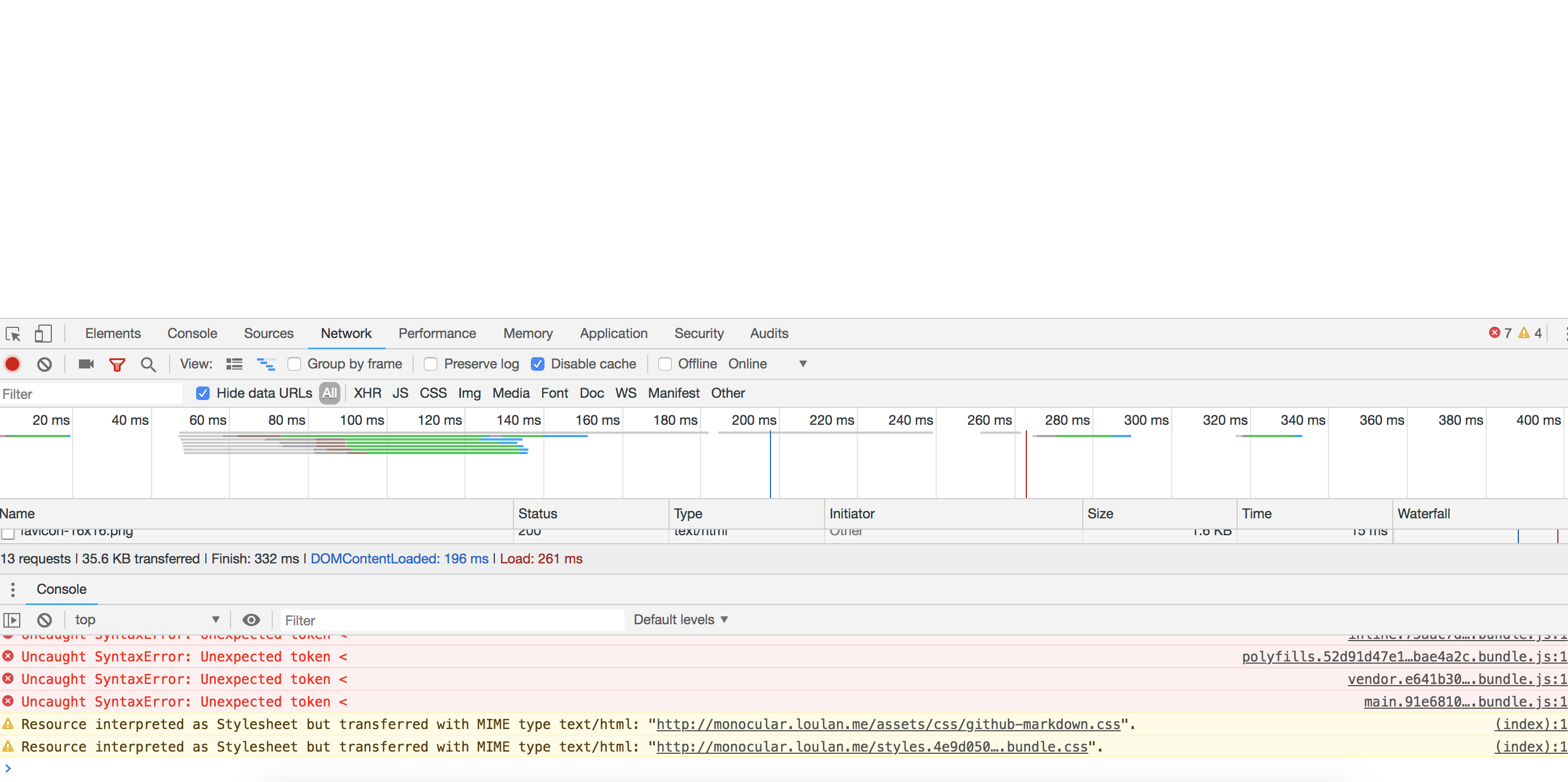The image size is (1568, 782).
Task: Switch to the Performance tab
Action: (x=437, y=333)
